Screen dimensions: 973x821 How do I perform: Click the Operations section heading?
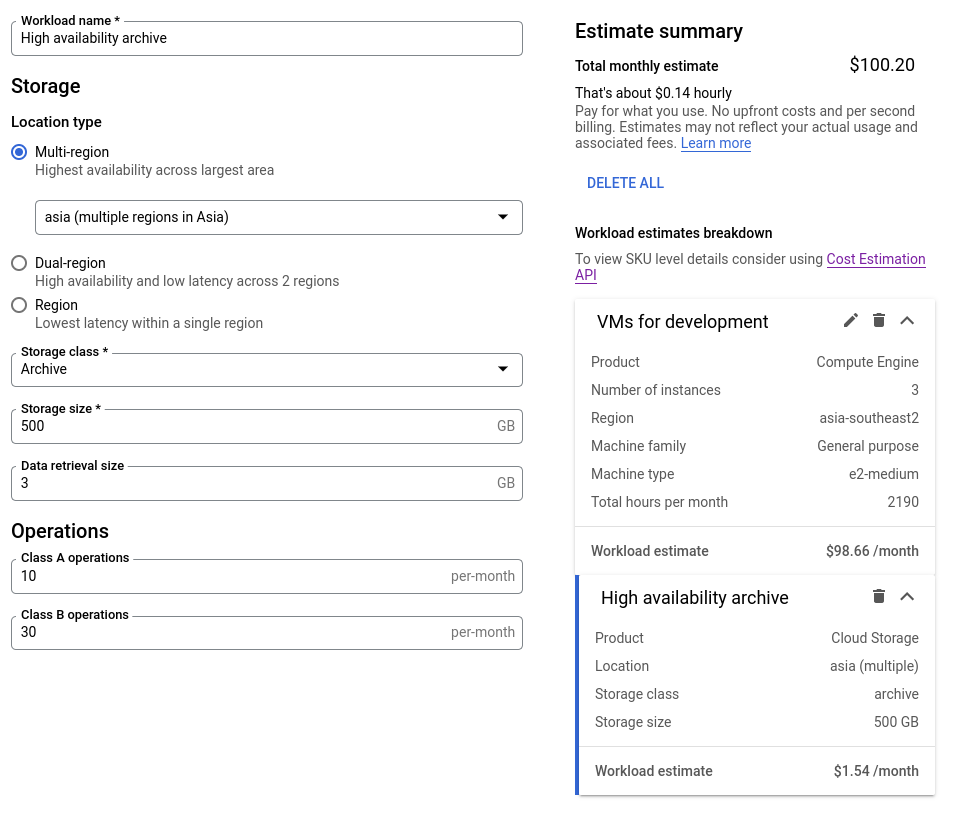coord(60,531)
